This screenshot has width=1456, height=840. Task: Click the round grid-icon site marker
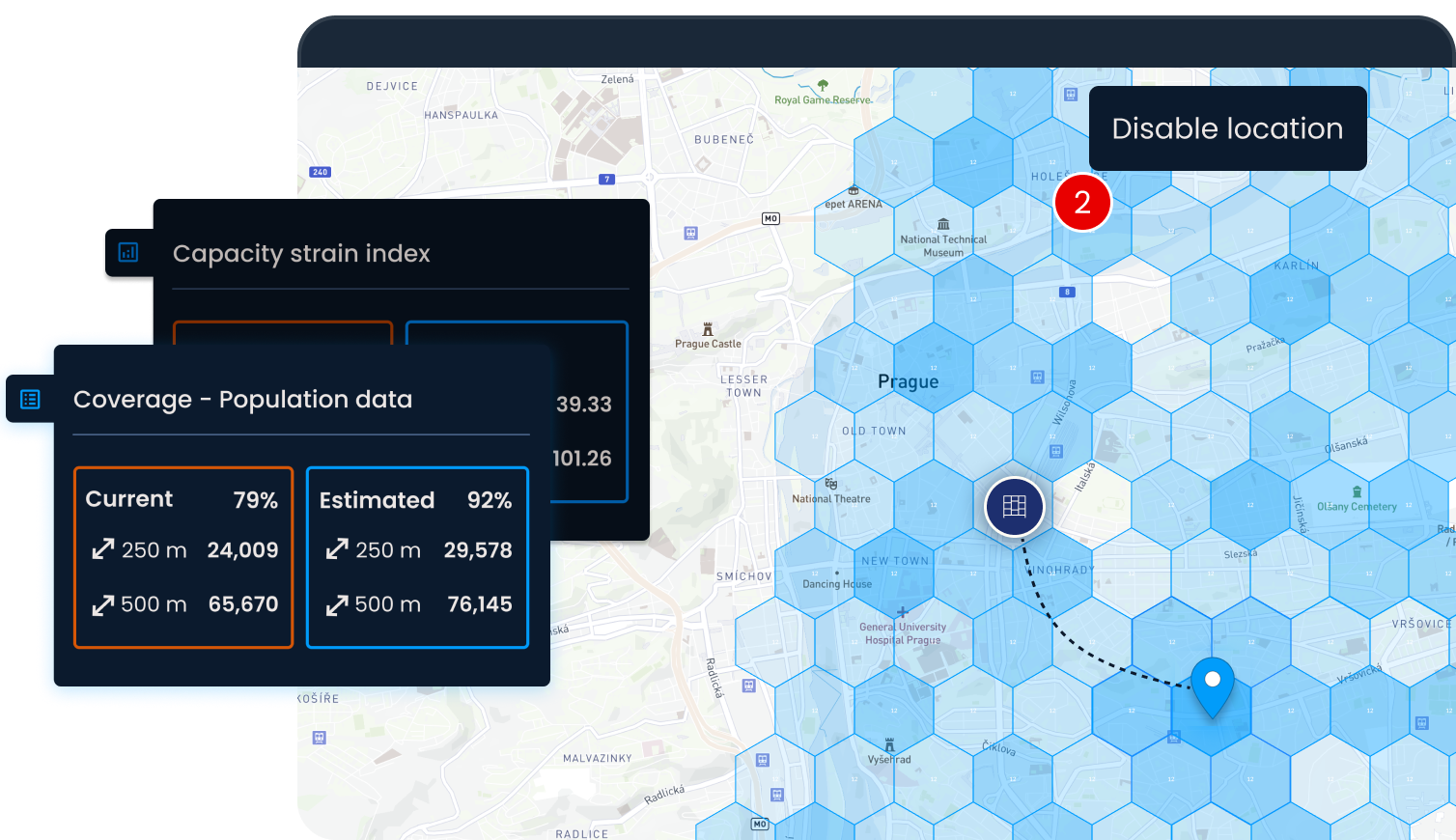pyautogui.click(x=1014, y=506)
